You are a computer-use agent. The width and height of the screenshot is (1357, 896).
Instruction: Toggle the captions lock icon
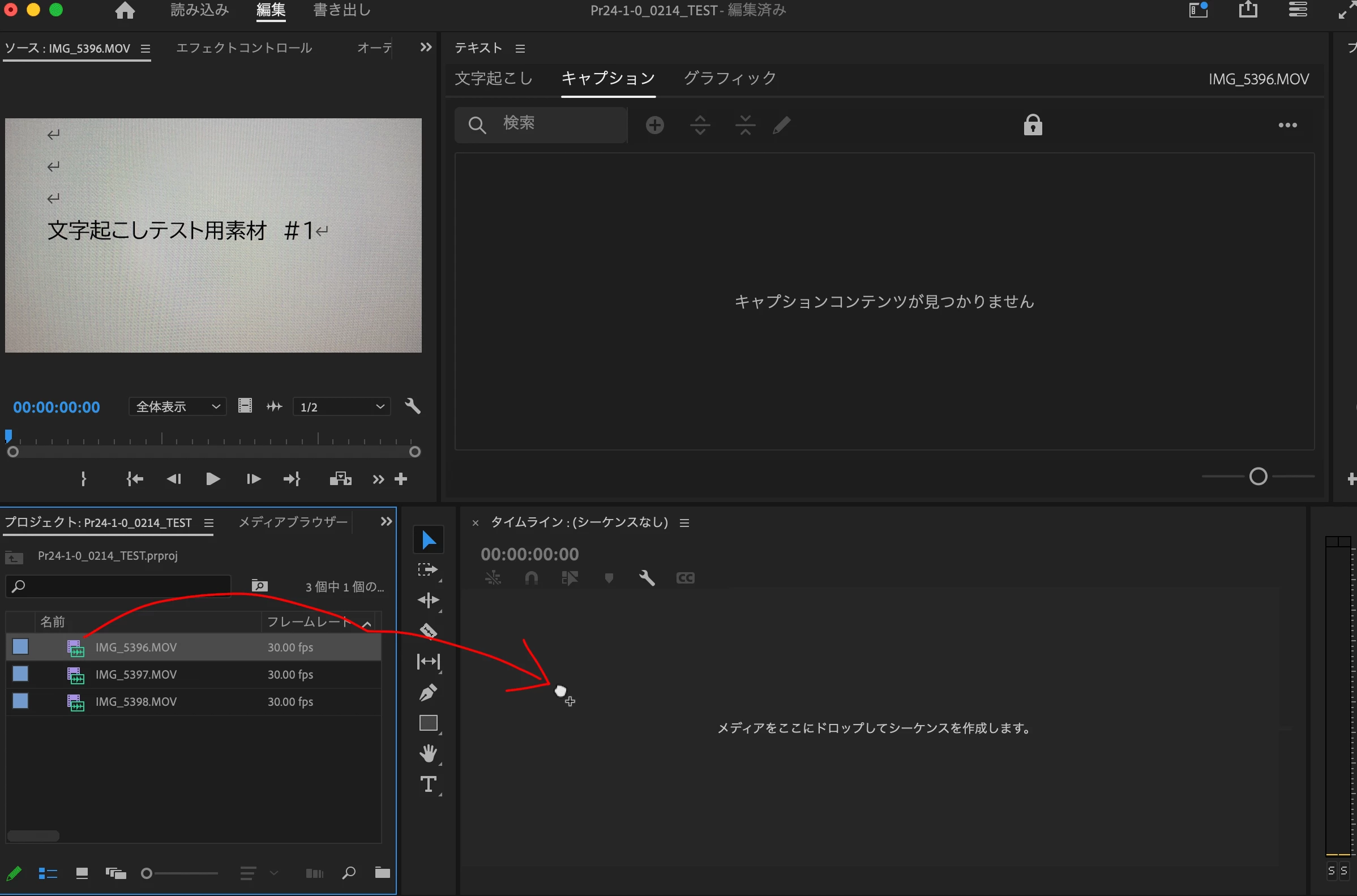1033,125
